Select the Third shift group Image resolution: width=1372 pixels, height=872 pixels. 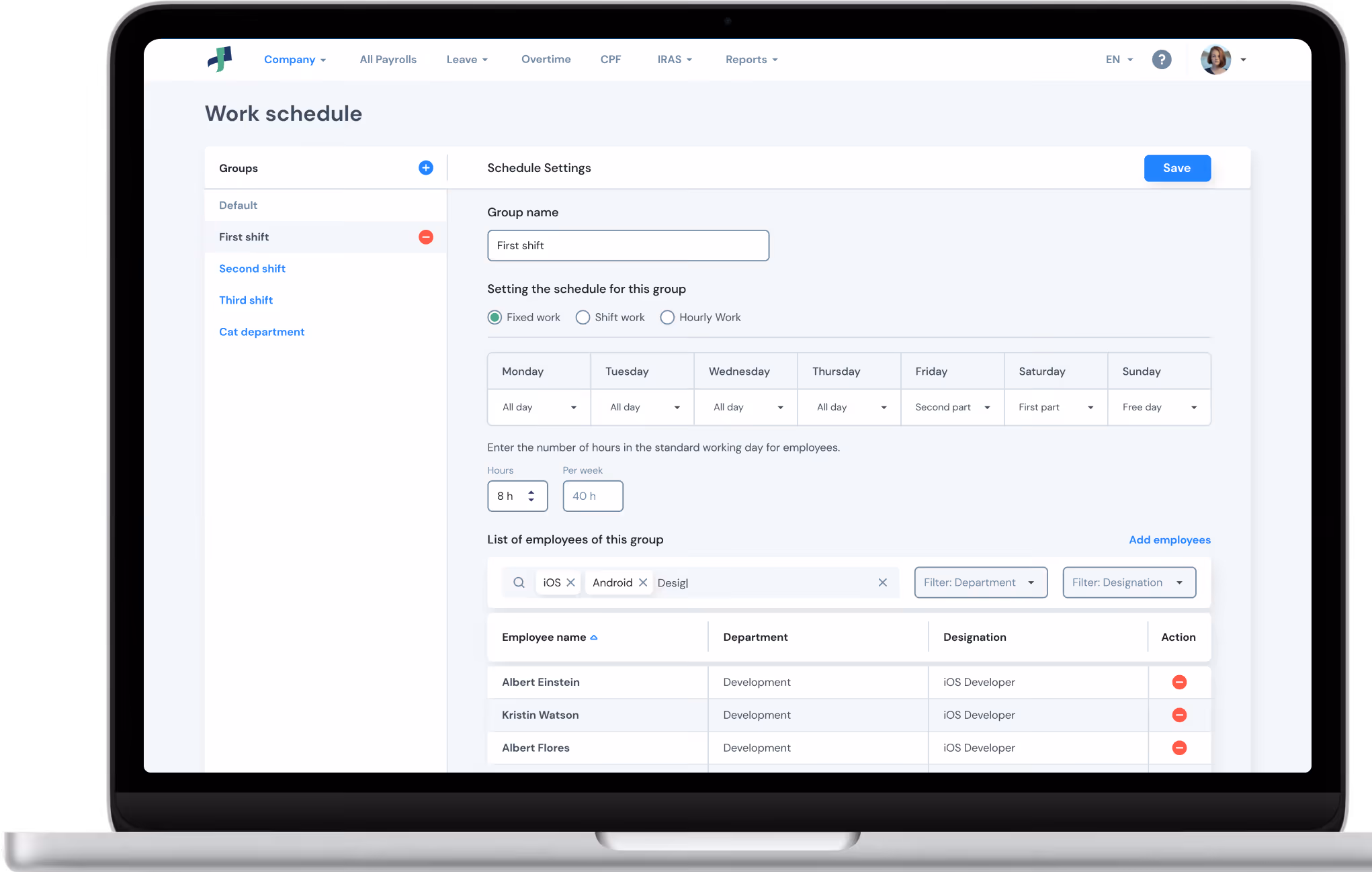tap(246, 300)
